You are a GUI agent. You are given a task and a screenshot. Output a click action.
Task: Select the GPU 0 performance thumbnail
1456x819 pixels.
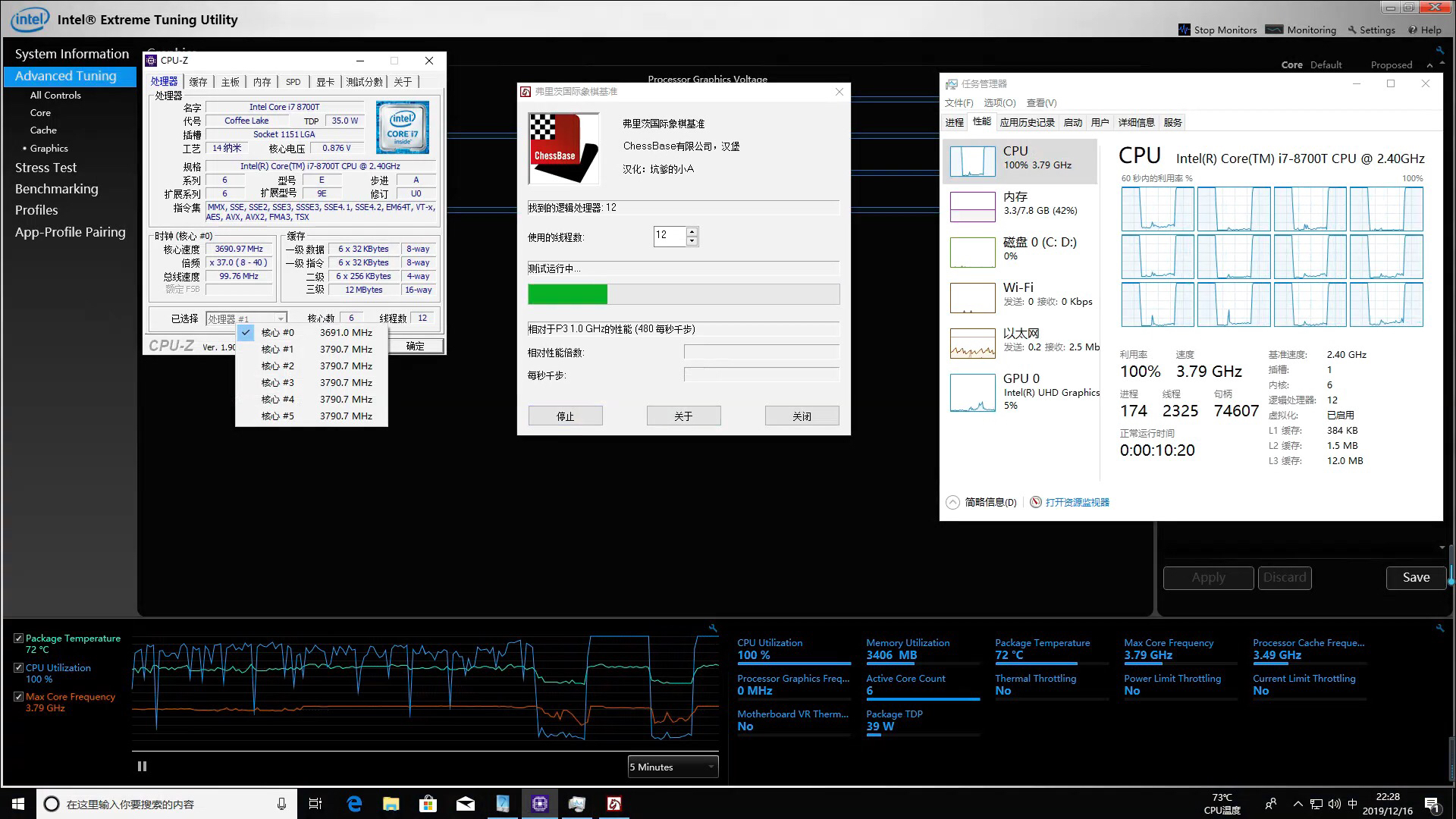(972, 392)
